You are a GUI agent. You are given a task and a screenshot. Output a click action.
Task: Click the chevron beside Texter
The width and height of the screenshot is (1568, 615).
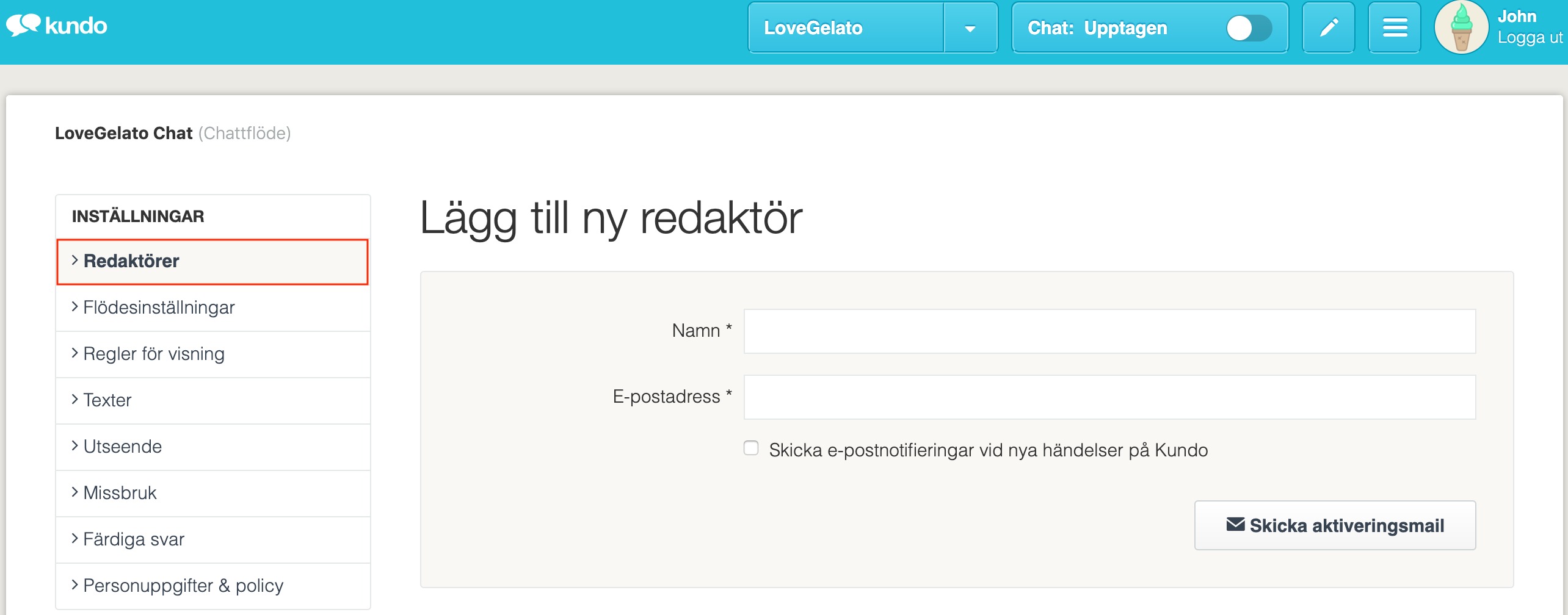click(x=74, y=400)
